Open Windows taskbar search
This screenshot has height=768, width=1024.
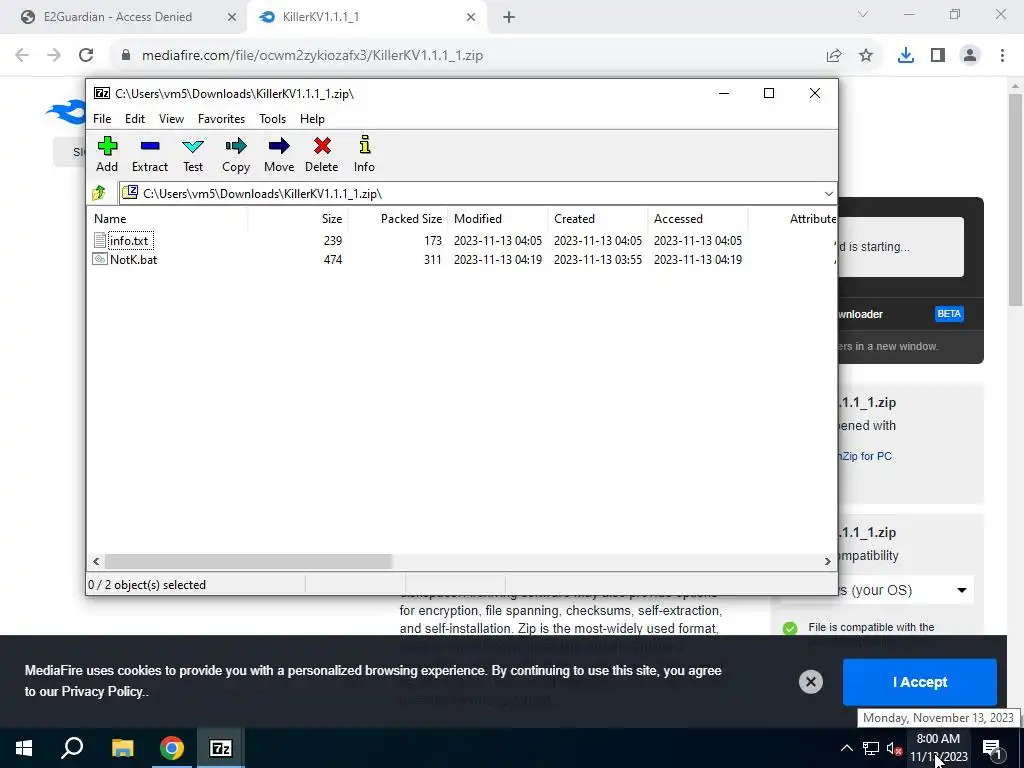[x=72, y=748]
